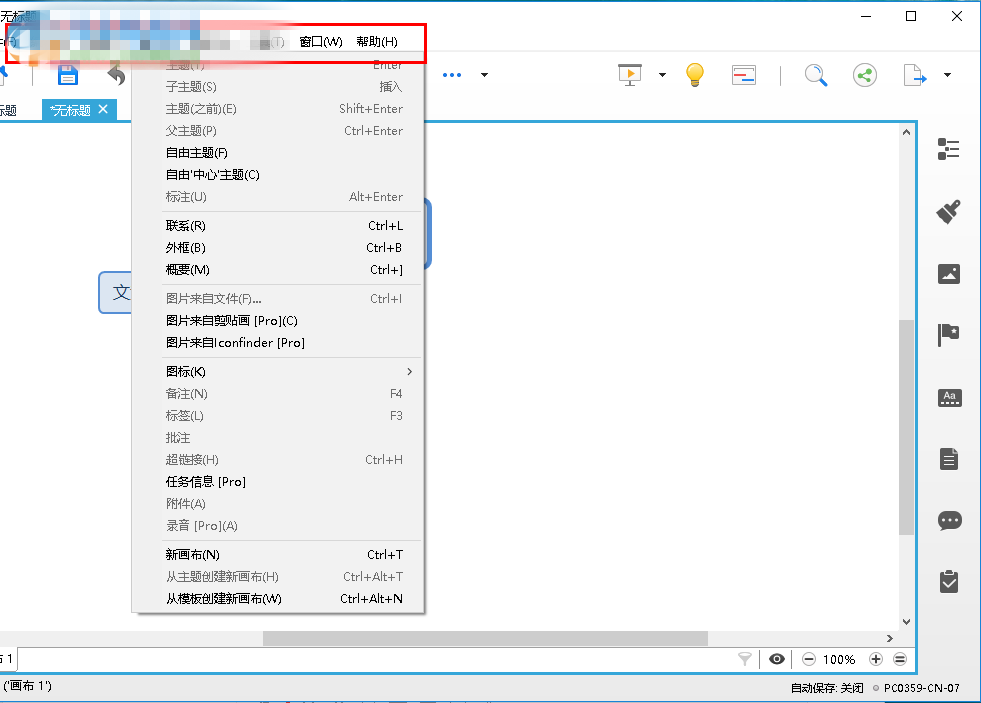Image resolution: width=981 pixels, height=703 pixels.
Task: Save the file with the floppy disk button
Action: pos(66,75)
